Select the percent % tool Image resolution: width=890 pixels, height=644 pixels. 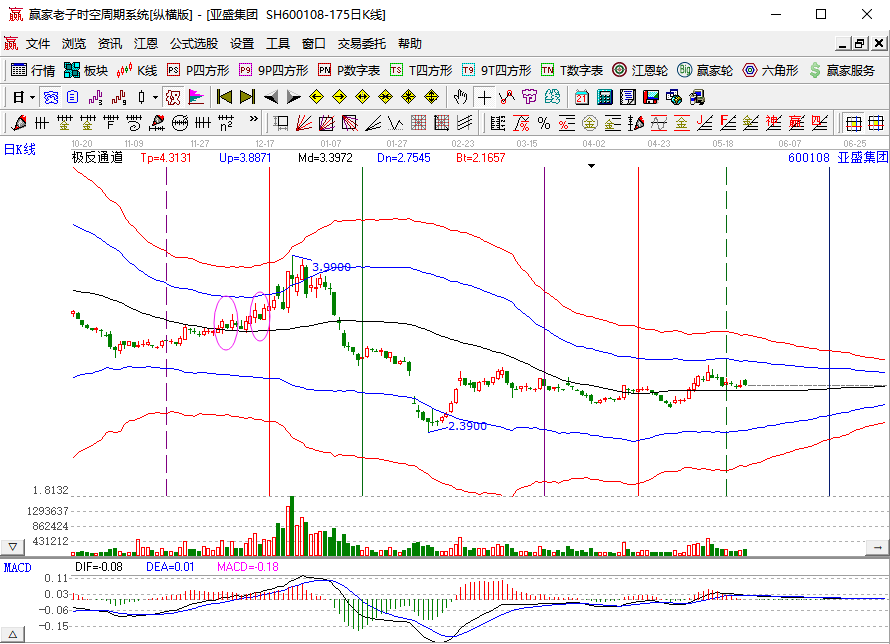[544, 123]
